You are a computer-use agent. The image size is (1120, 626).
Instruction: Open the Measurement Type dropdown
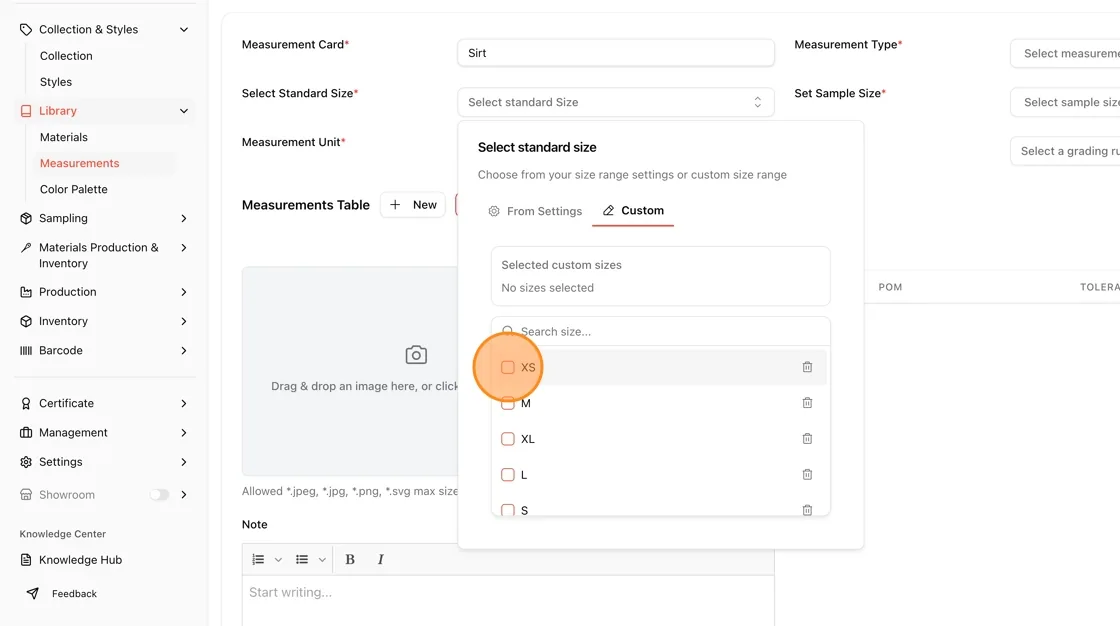click(1065, 54)
